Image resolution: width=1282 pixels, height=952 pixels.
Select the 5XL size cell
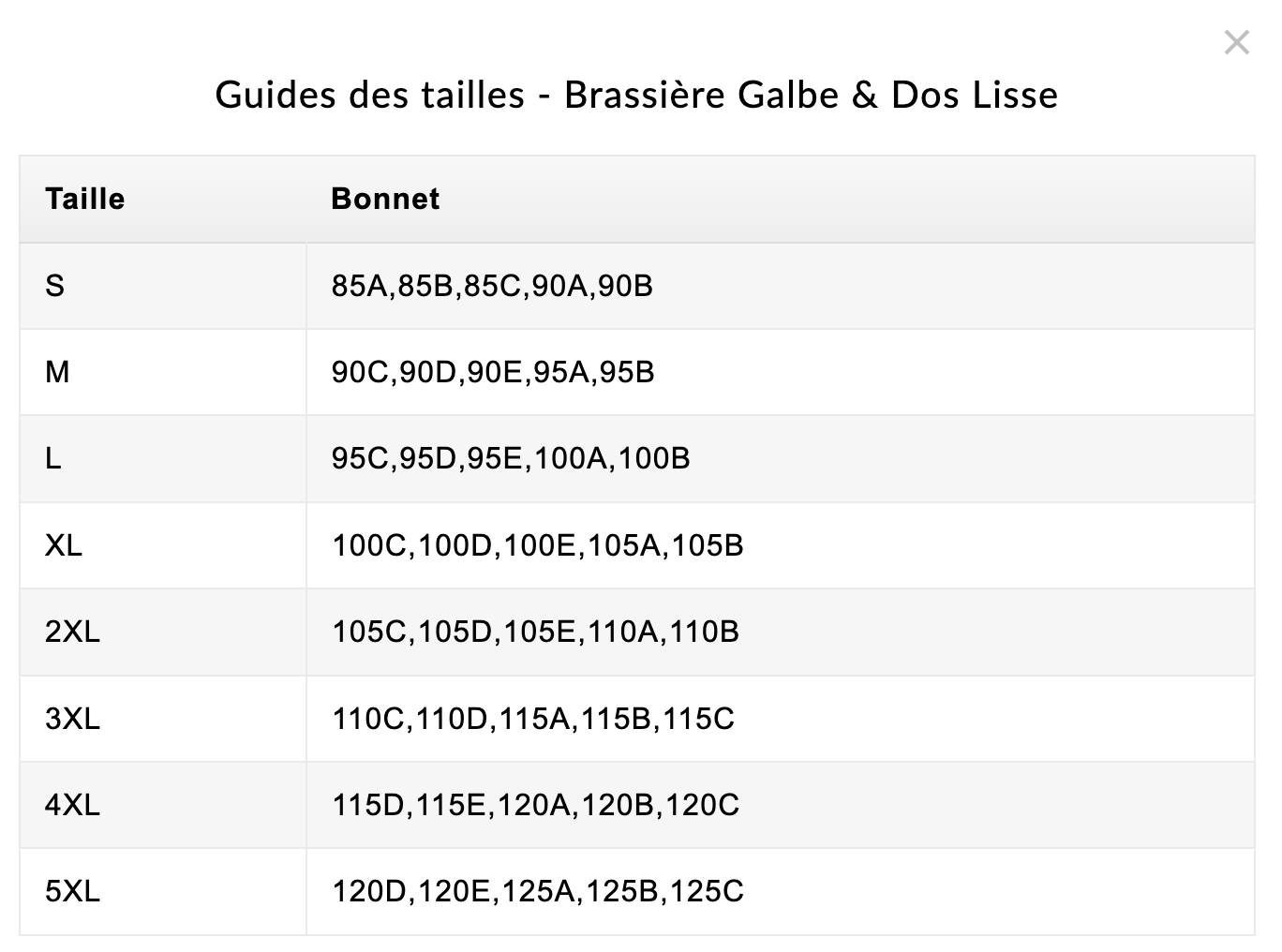pyautogui.click(x=72, y=891)
